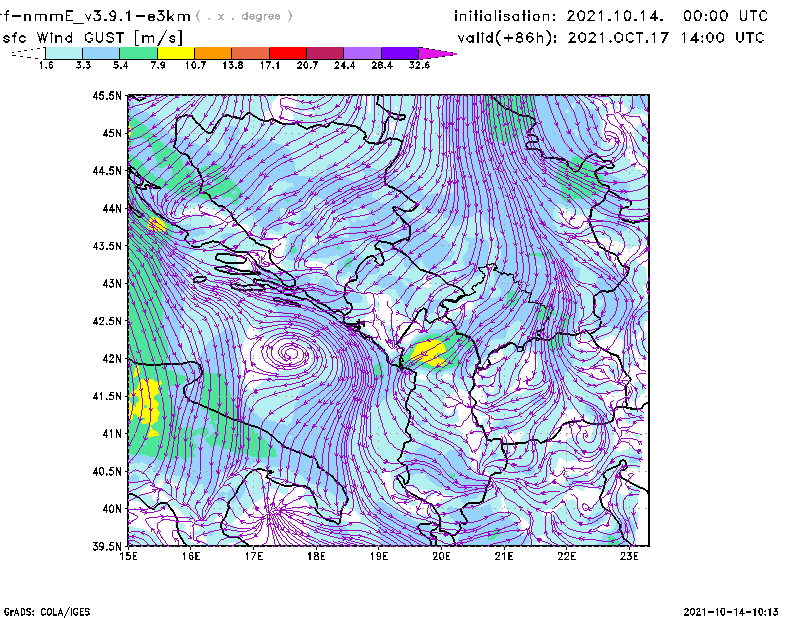Click the legend value 10.7
The image size is (800, 618).
[195, 65]
